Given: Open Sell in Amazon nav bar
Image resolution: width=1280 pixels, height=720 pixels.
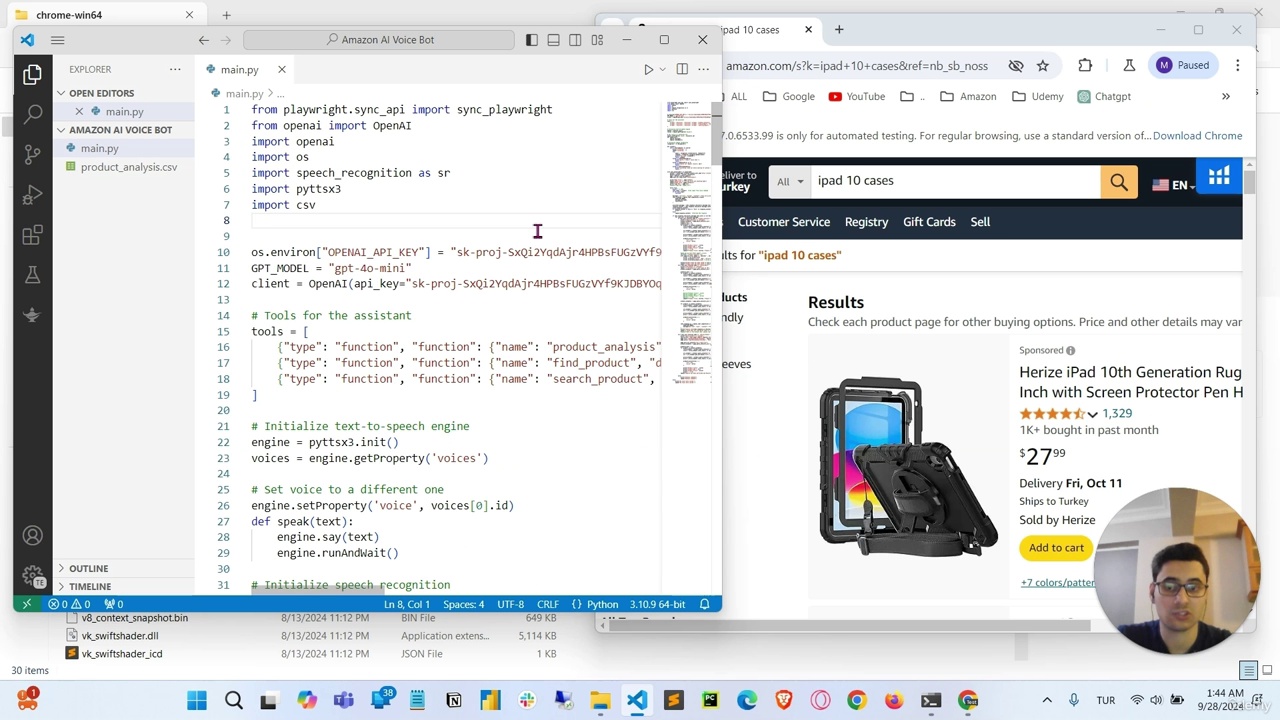Looking at the screenshot, I should coord(980,222).
